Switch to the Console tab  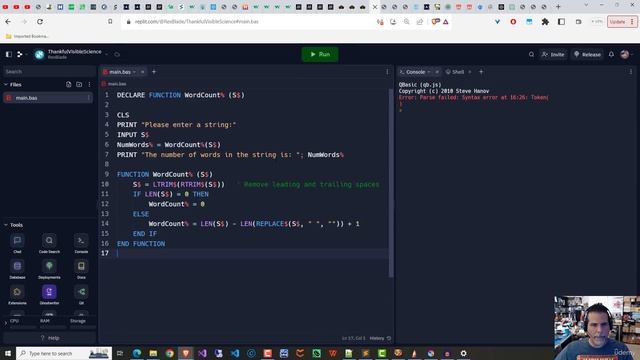point(415,72)
